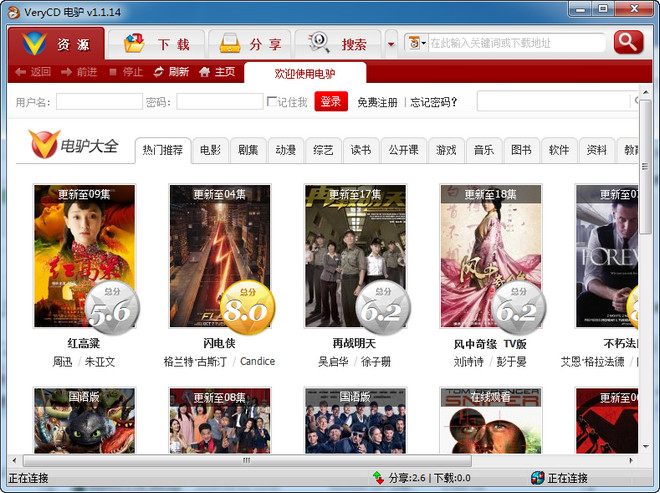The image size is (660, 493).
Task: Click the 用户名 username input field
Action: [99, 102]
